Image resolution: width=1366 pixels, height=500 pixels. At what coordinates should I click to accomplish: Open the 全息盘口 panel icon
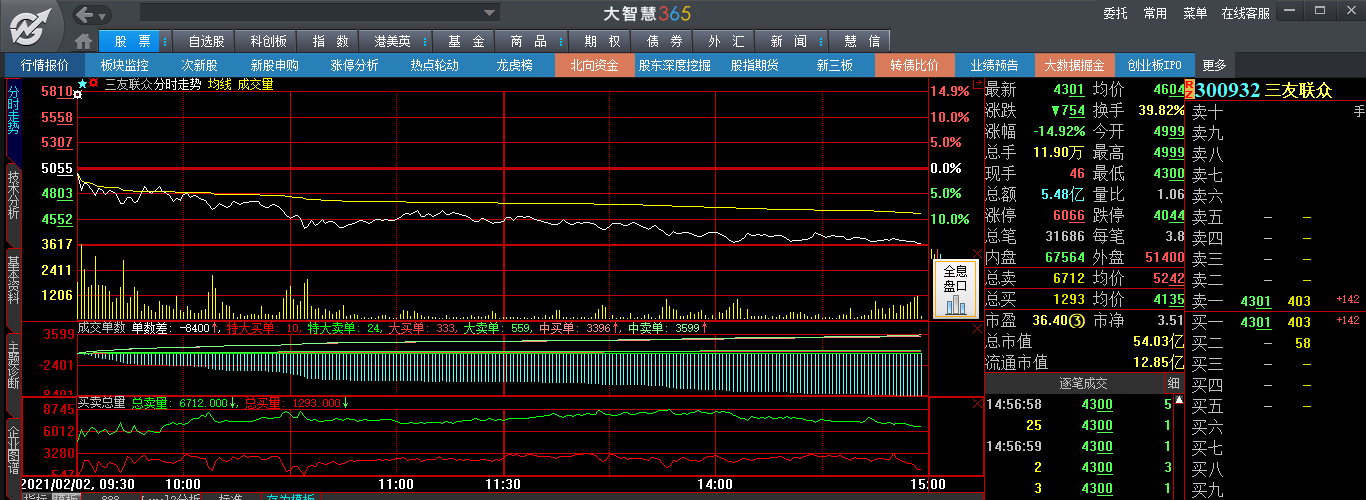click(955, 291)
